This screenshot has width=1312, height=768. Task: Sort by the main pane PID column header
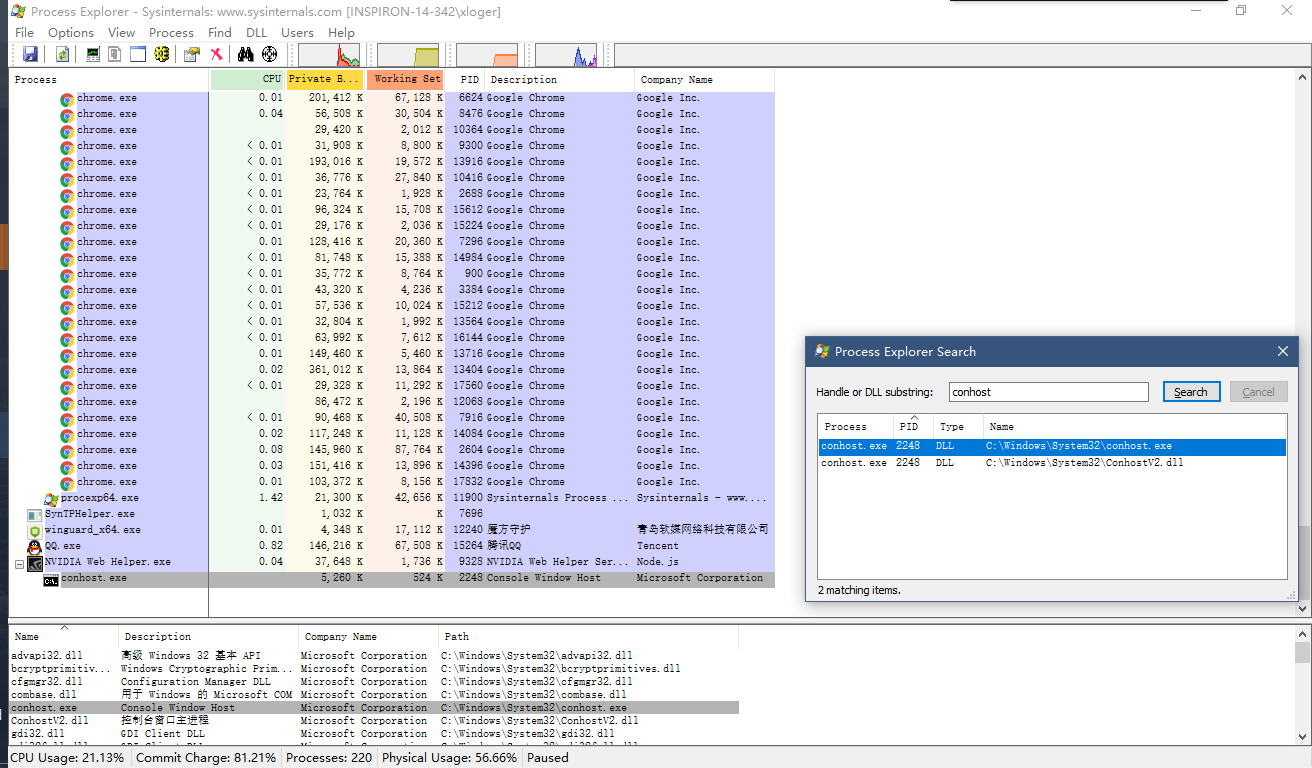click(465, 79)
